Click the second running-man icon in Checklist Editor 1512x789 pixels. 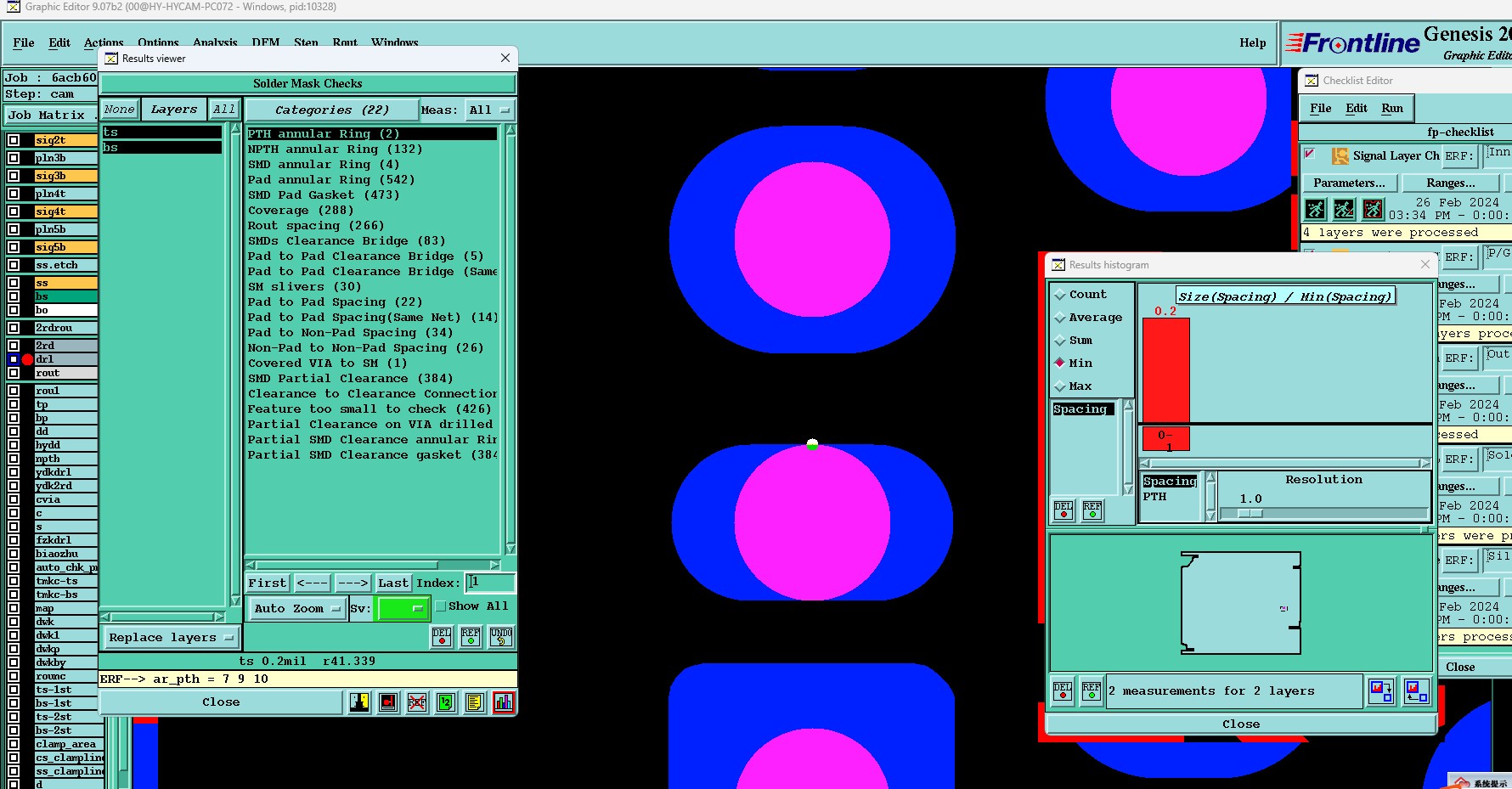pos(1345,209)
